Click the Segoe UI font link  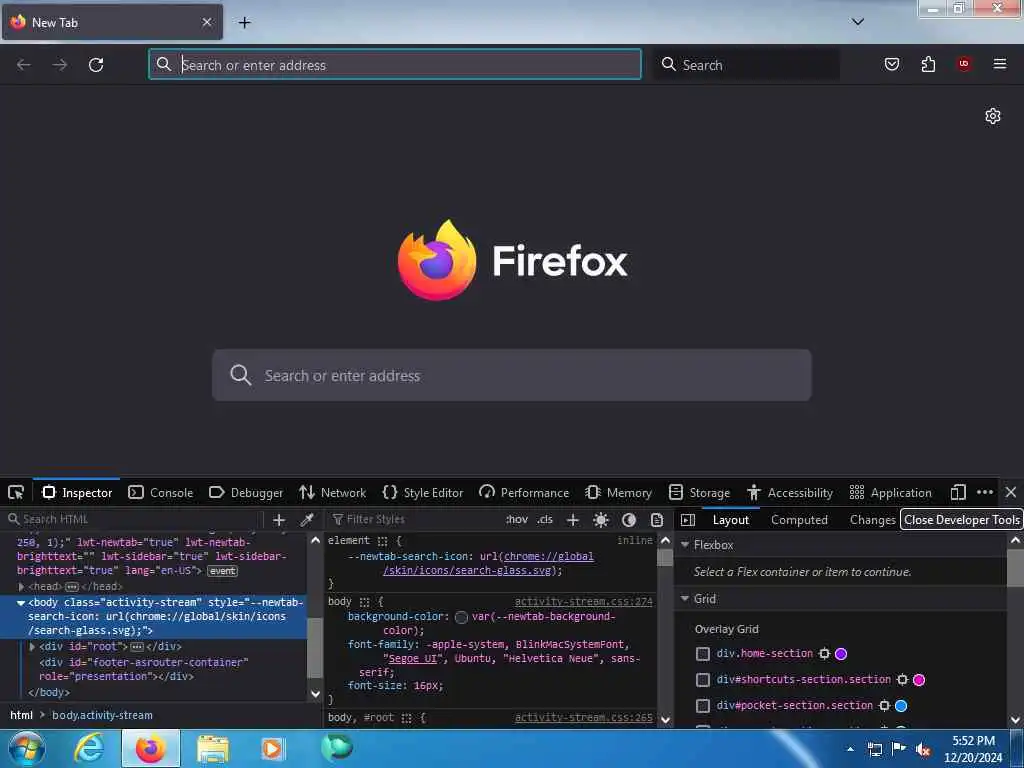point(413,658)
